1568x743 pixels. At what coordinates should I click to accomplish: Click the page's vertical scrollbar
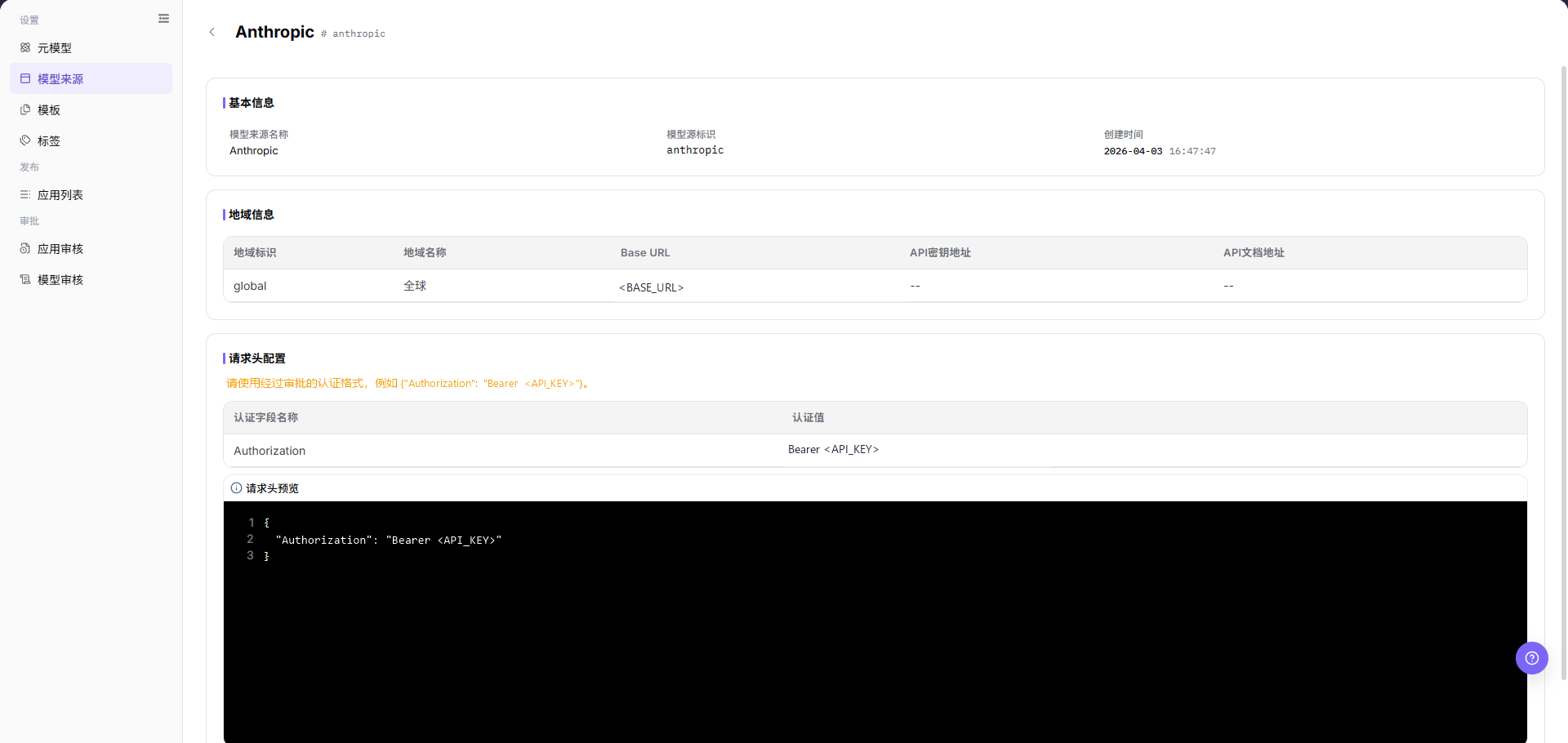(1563, 371)
